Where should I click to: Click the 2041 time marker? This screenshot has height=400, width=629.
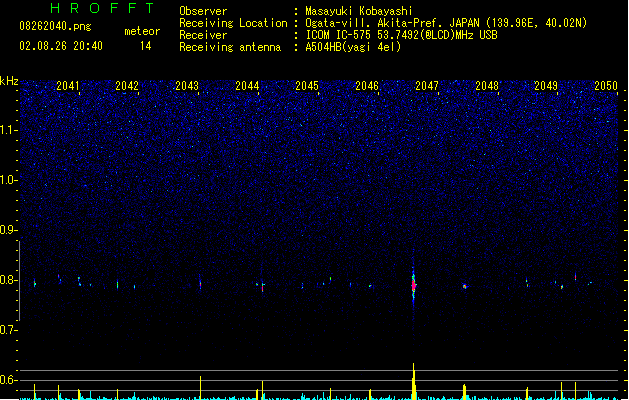68,86
